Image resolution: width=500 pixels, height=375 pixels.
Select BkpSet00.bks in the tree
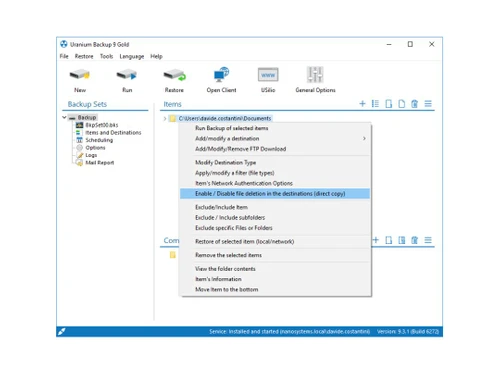pos(102,125)
